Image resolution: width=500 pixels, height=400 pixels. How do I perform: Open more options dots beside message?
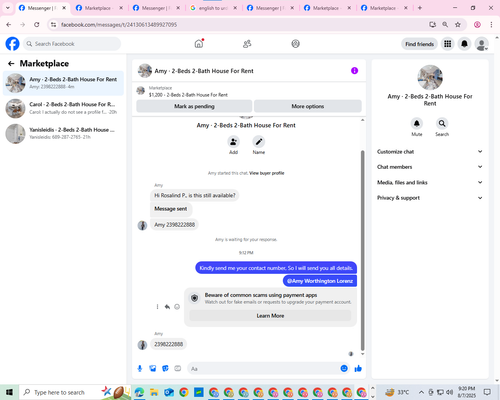click(x=157, y=307)
